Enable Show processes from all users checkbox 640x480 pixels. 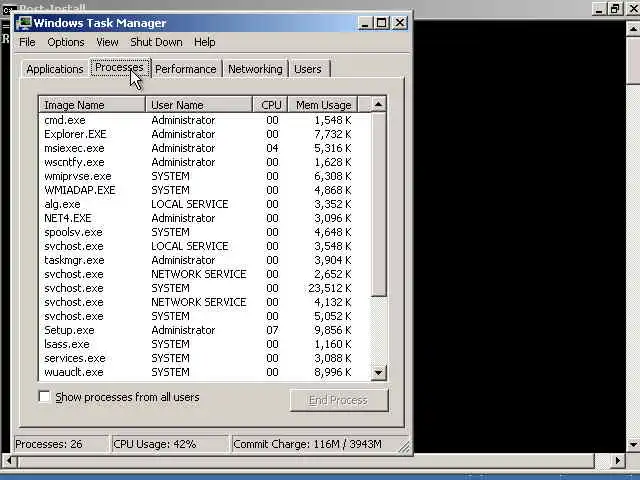[x=44, y=396]
